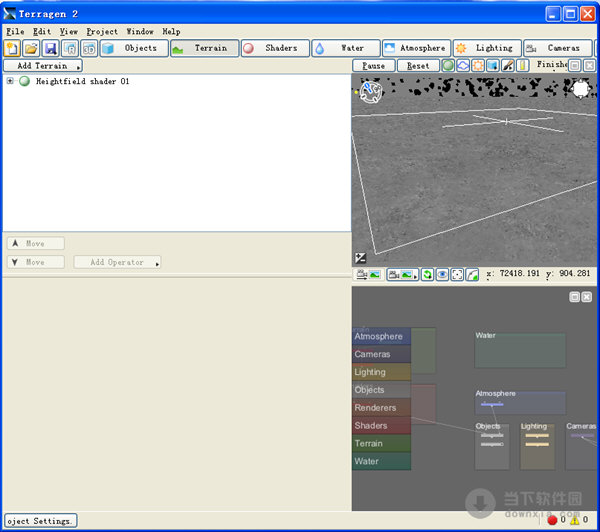The image size is (600, 532).
Task: Open the Add Operator dropdown
Action: pos(117,262)
